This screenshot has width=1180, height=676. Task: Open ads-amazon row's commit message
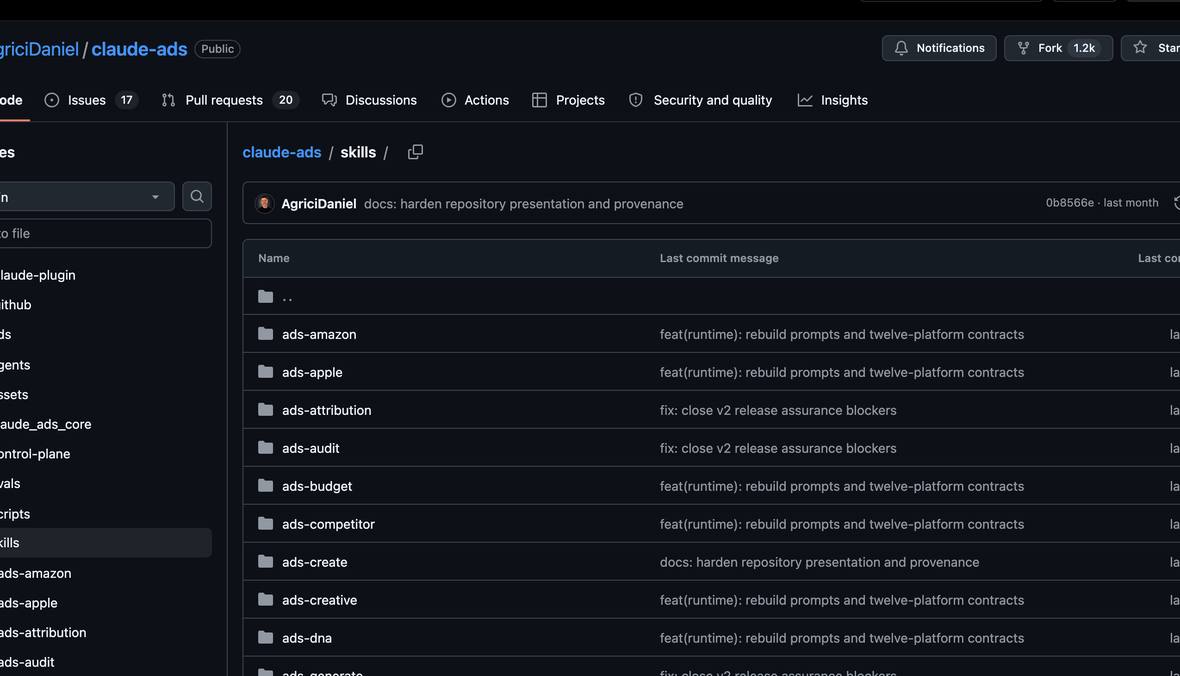(841, 334)
